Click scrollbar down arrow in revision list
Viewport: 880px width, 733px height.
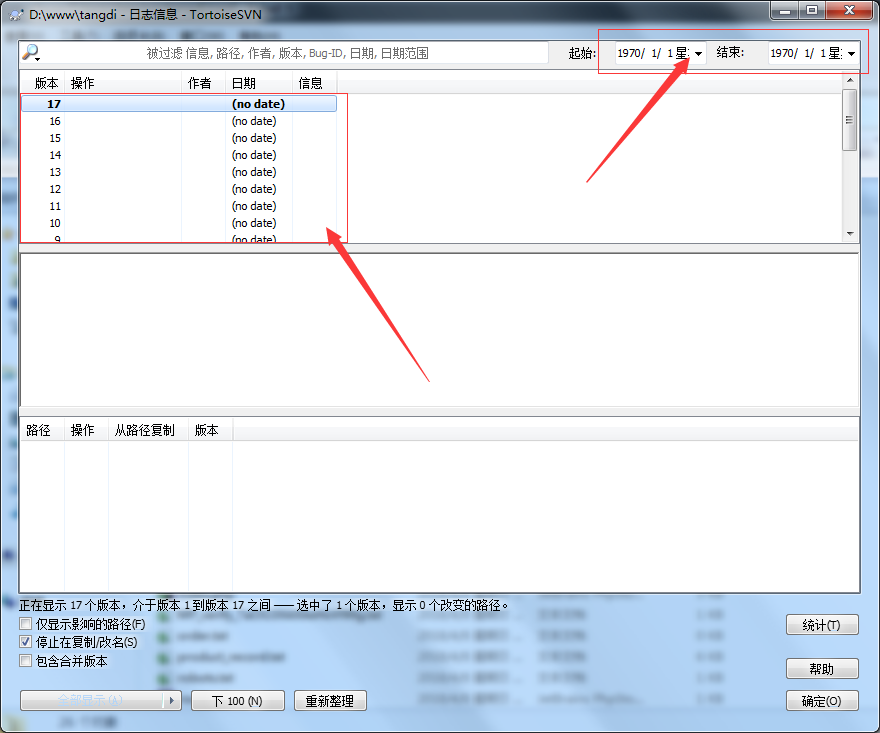pyautogui.click(x=850, y=233)
